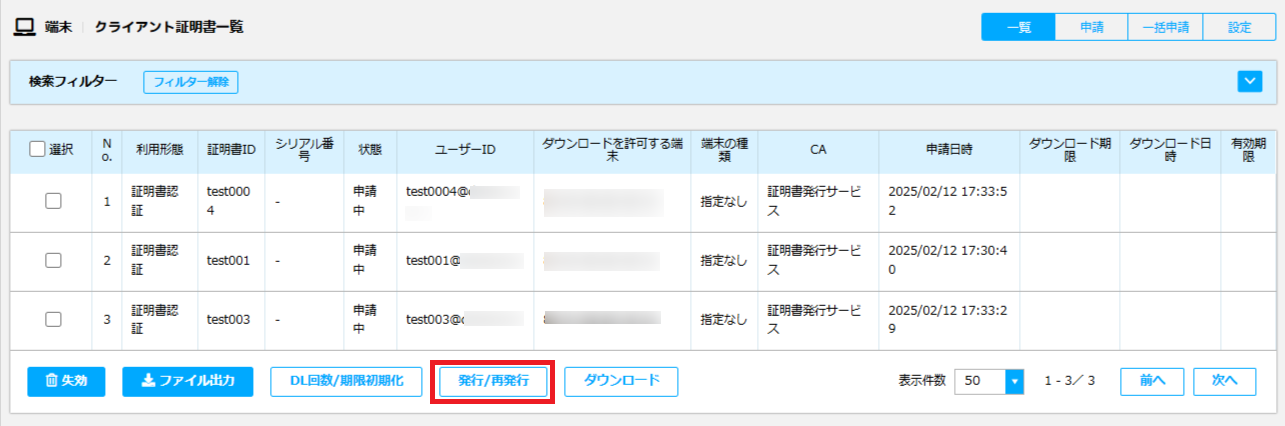Click the 失効 revoke button
The height and width of the screenshot is (426, 1285).
66,381
